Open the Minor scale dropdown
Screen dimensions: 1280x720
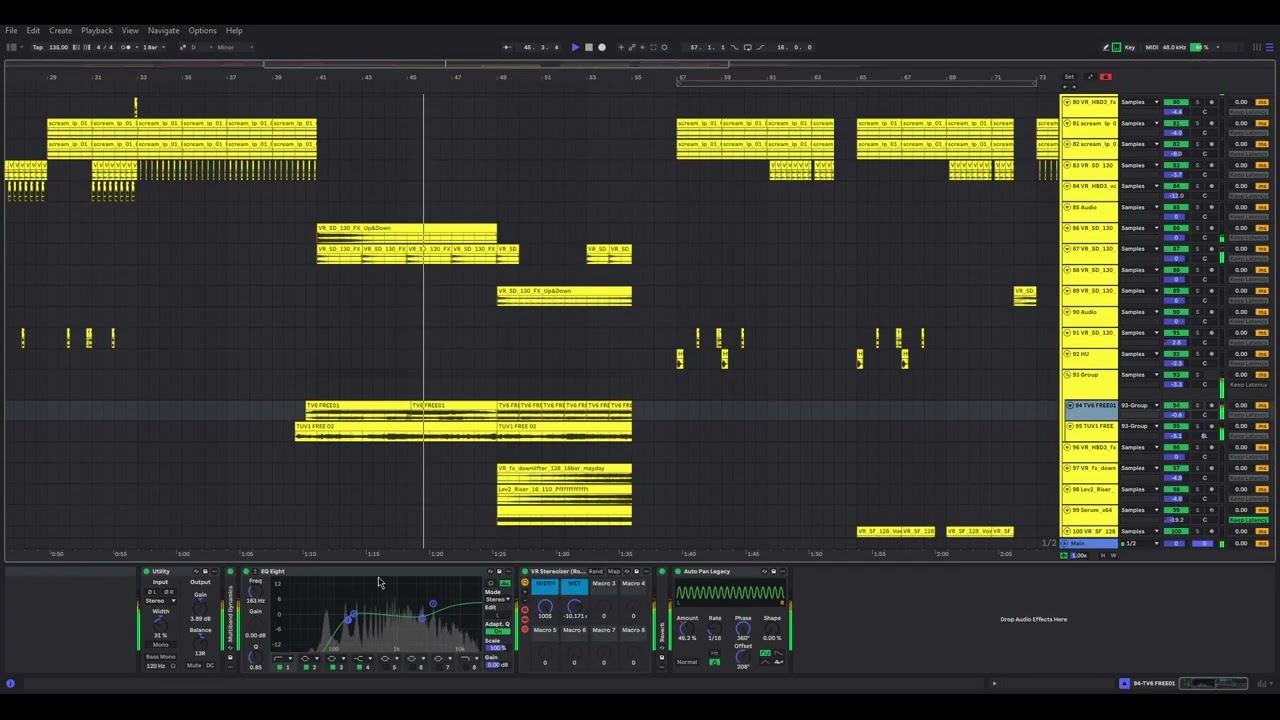(235, 47)
